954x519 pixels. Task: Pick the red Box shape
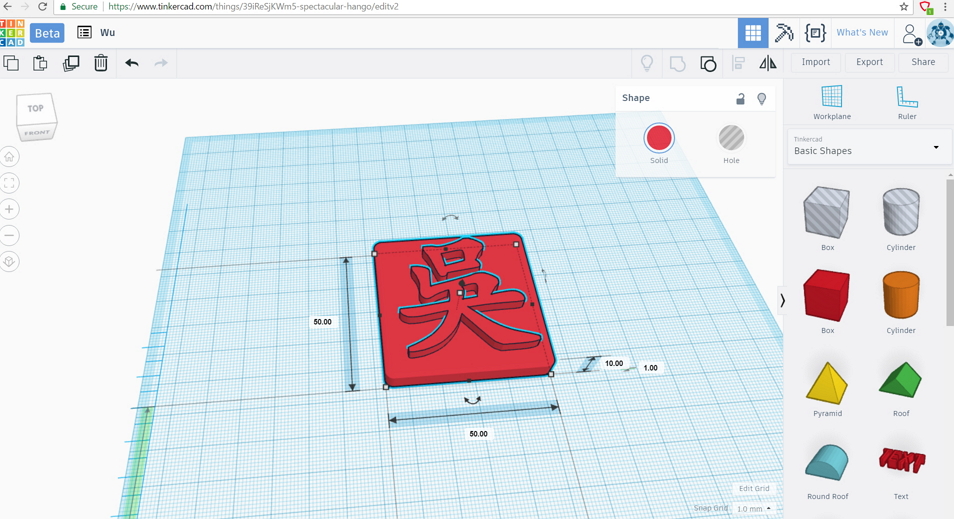[827, 295]
